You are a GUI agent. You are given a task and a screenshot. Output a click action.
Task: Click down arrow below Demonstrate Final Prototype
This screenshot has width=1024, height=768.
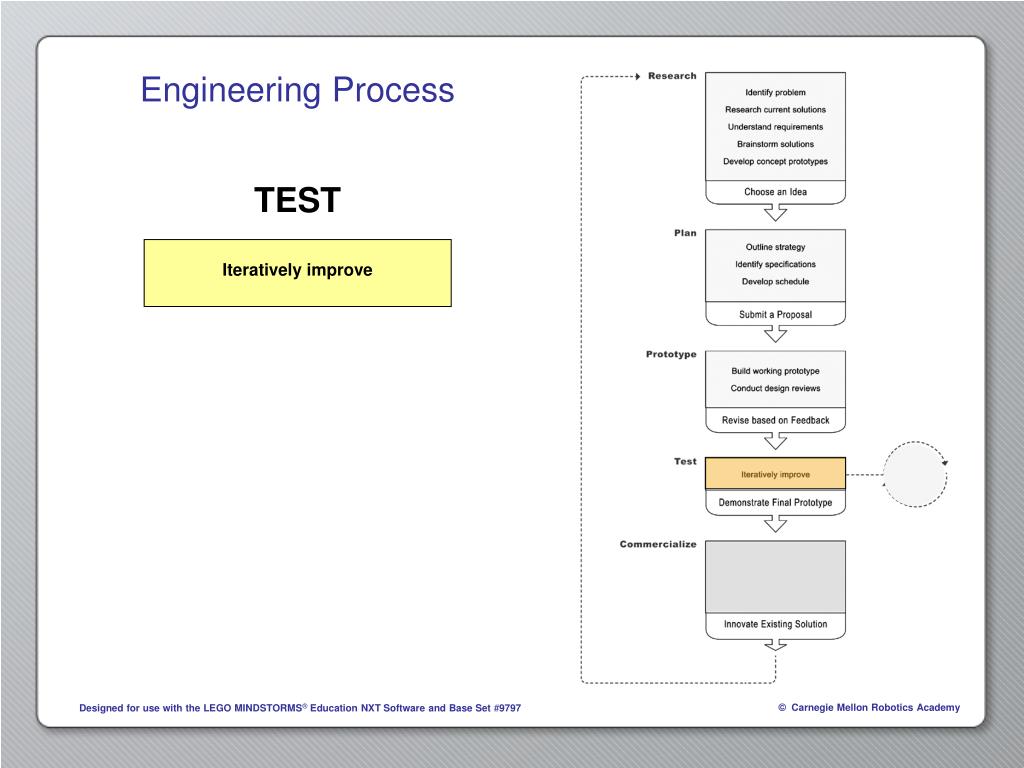775,524
